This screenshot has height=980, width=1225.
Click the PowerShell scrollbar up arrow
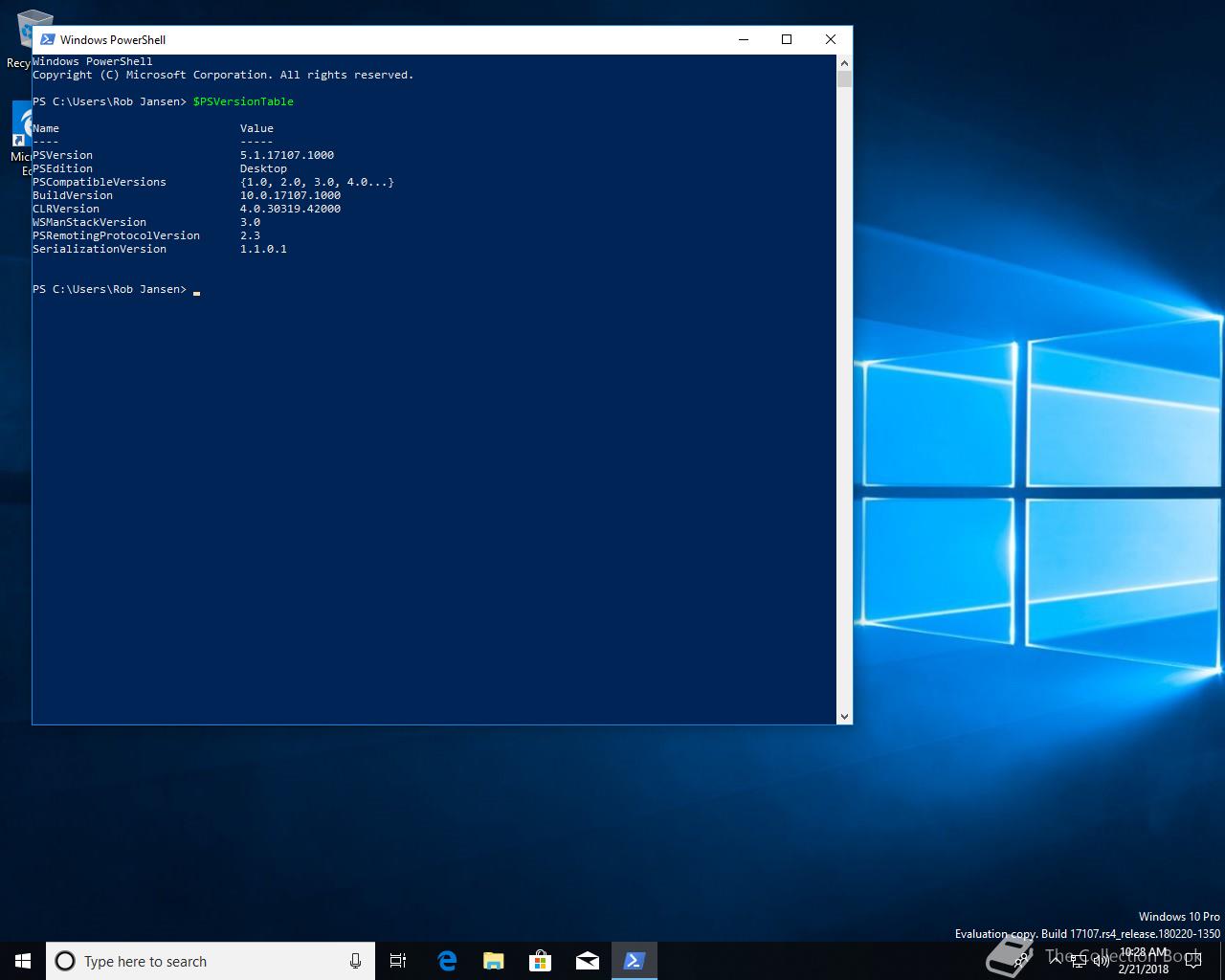844,62
